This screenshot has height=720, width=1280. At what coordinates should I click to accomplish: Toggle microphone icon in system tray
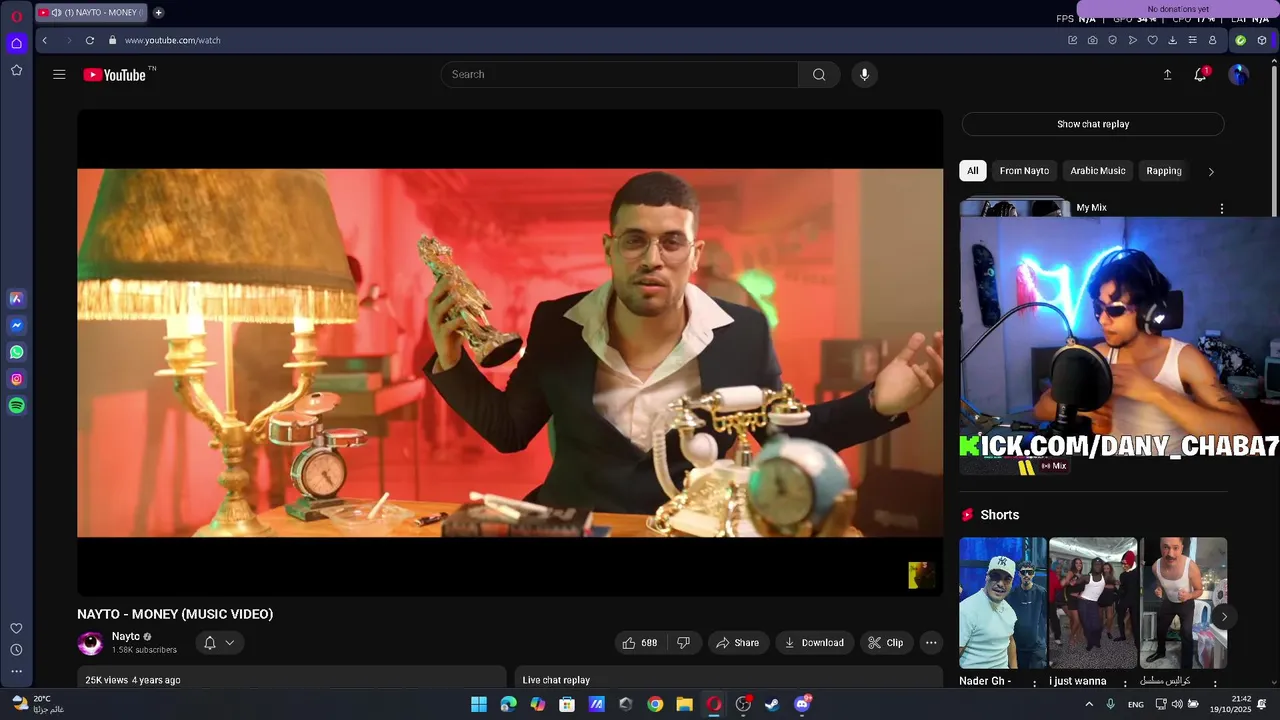point(1110,704)
